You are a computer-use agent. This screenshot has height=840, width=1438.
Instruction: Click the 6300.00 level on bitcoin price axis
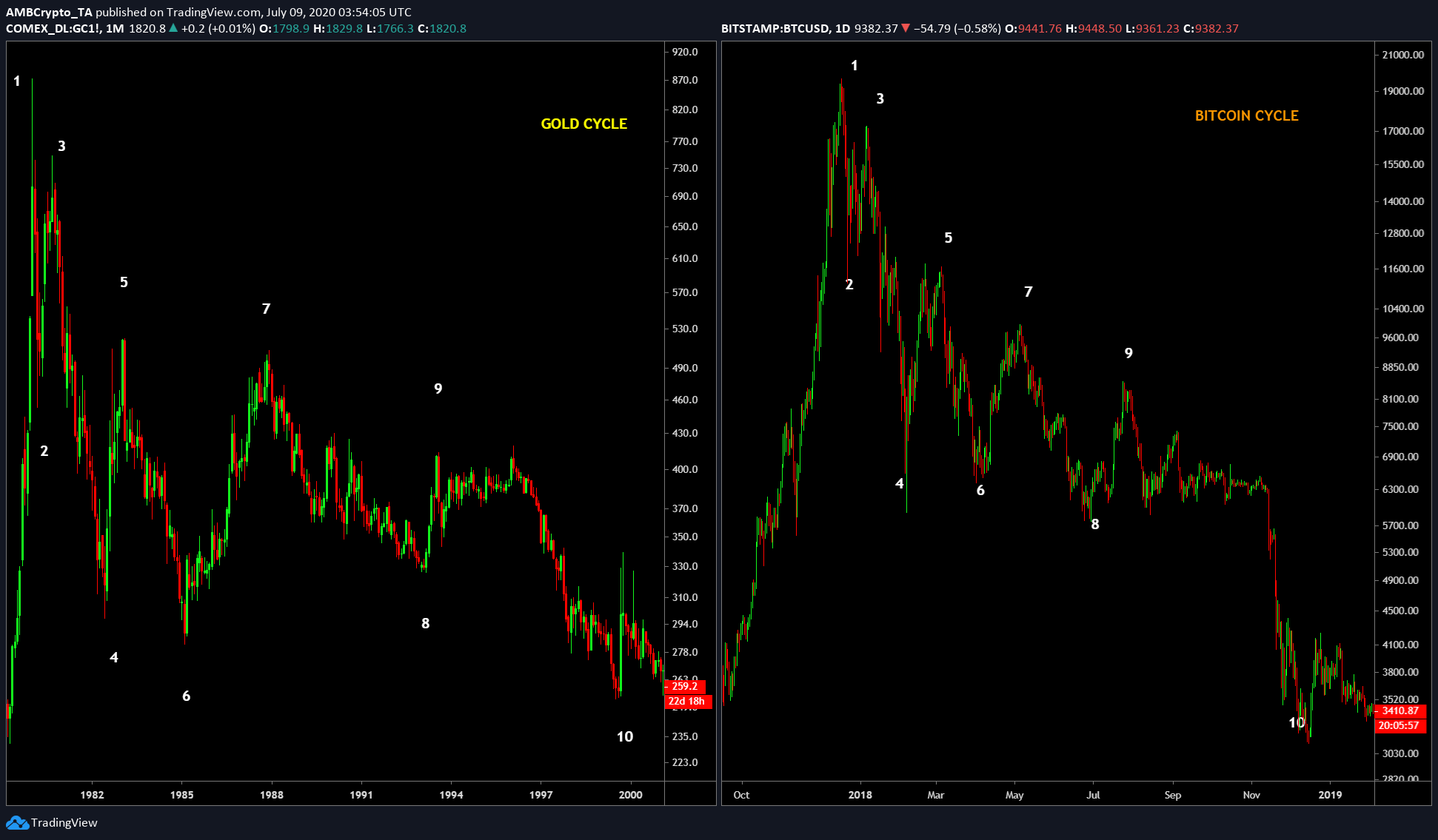coord(1401,489)
